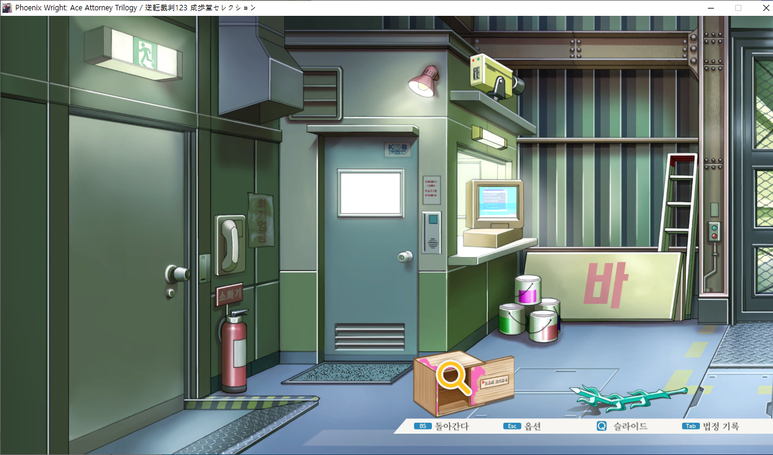The height and width of the screenshot is (455, 773).
Task: Examine the wooden box on the floor
Action: click(x=463, y=383)
